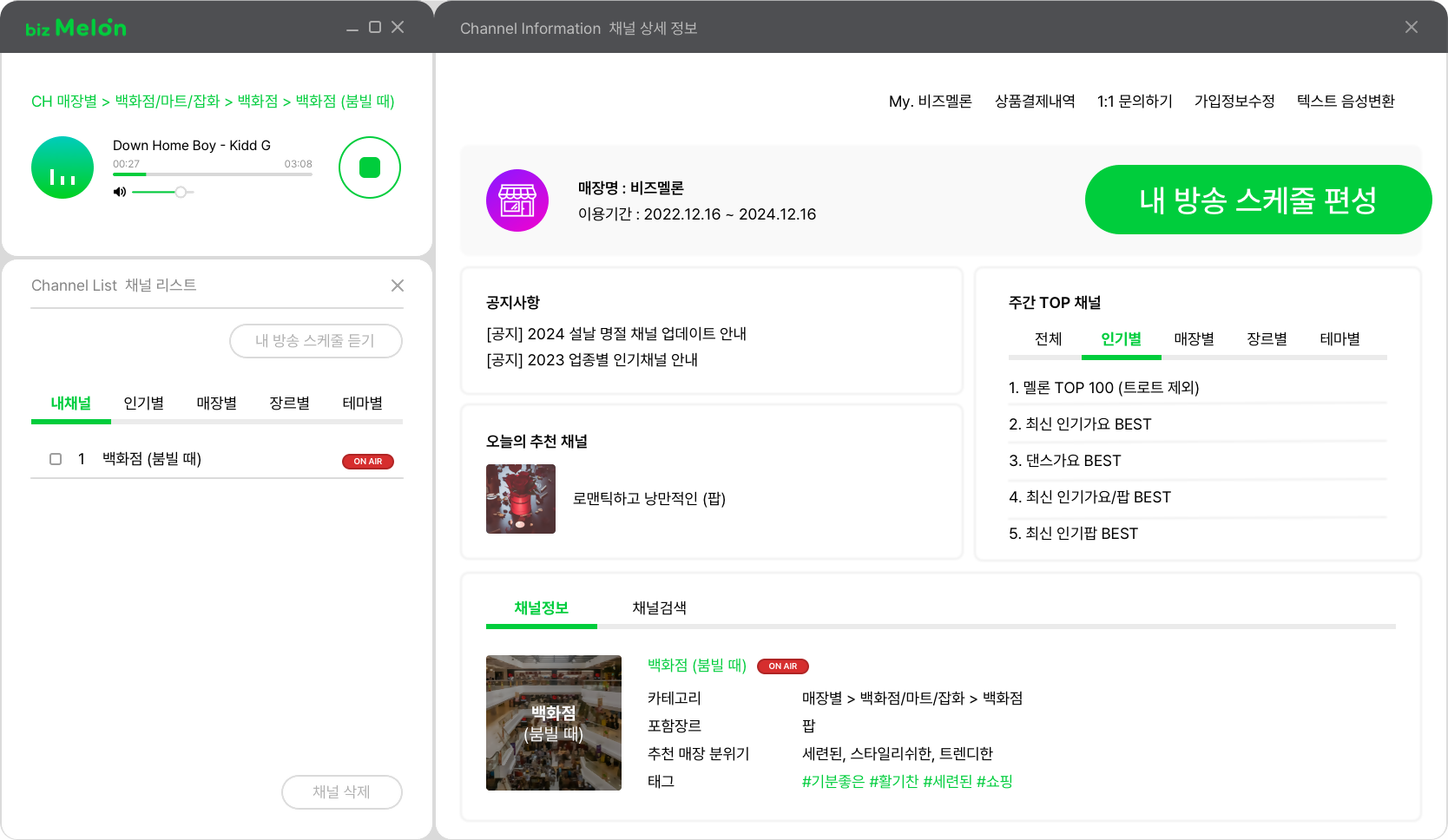This screenshot has height=840, width=1448.
Task: Click ON AIR badge in channel list row
Action: [368, 462]
